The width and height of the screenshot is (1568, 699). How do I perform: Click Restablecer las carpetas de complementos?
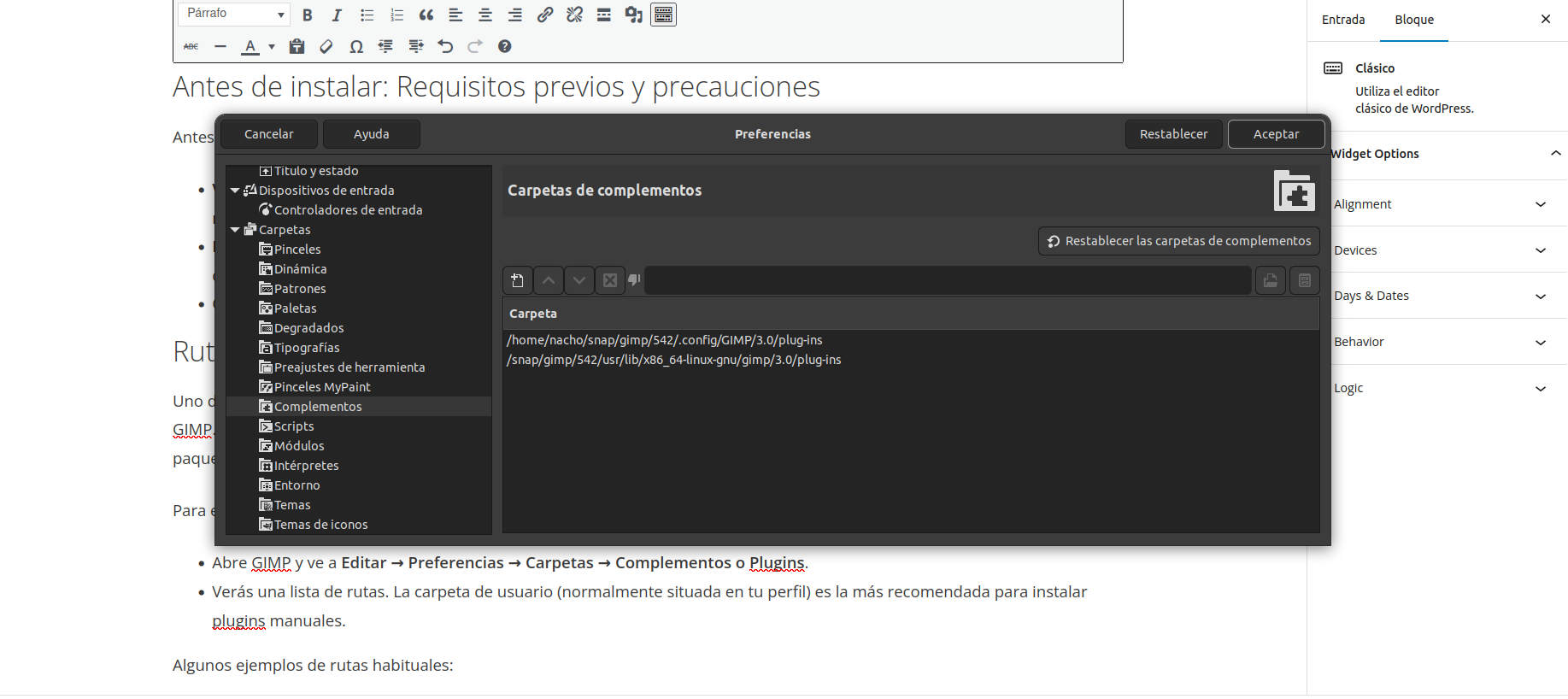1178,241
